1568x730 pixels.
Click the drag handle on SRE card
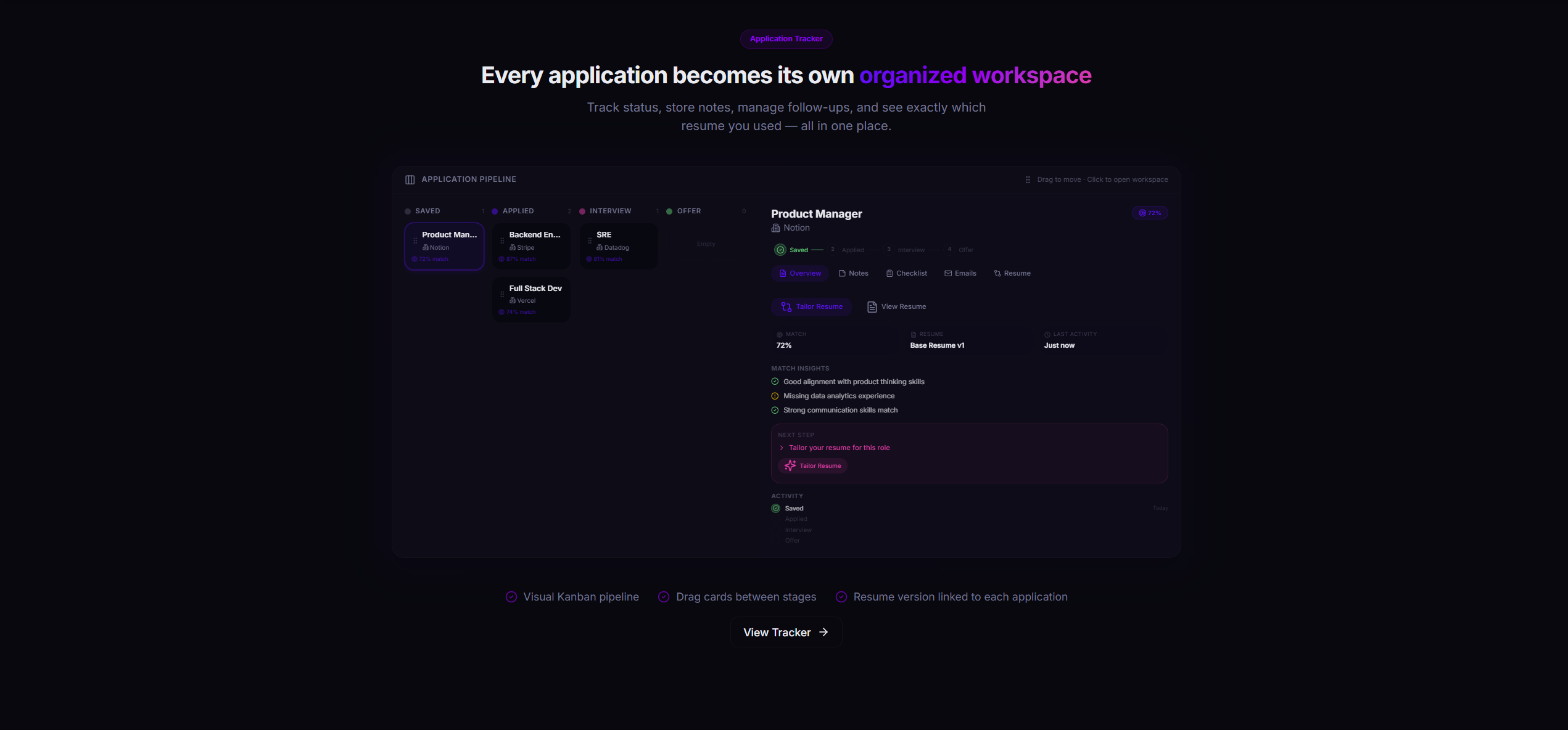[x=590, y=241]
